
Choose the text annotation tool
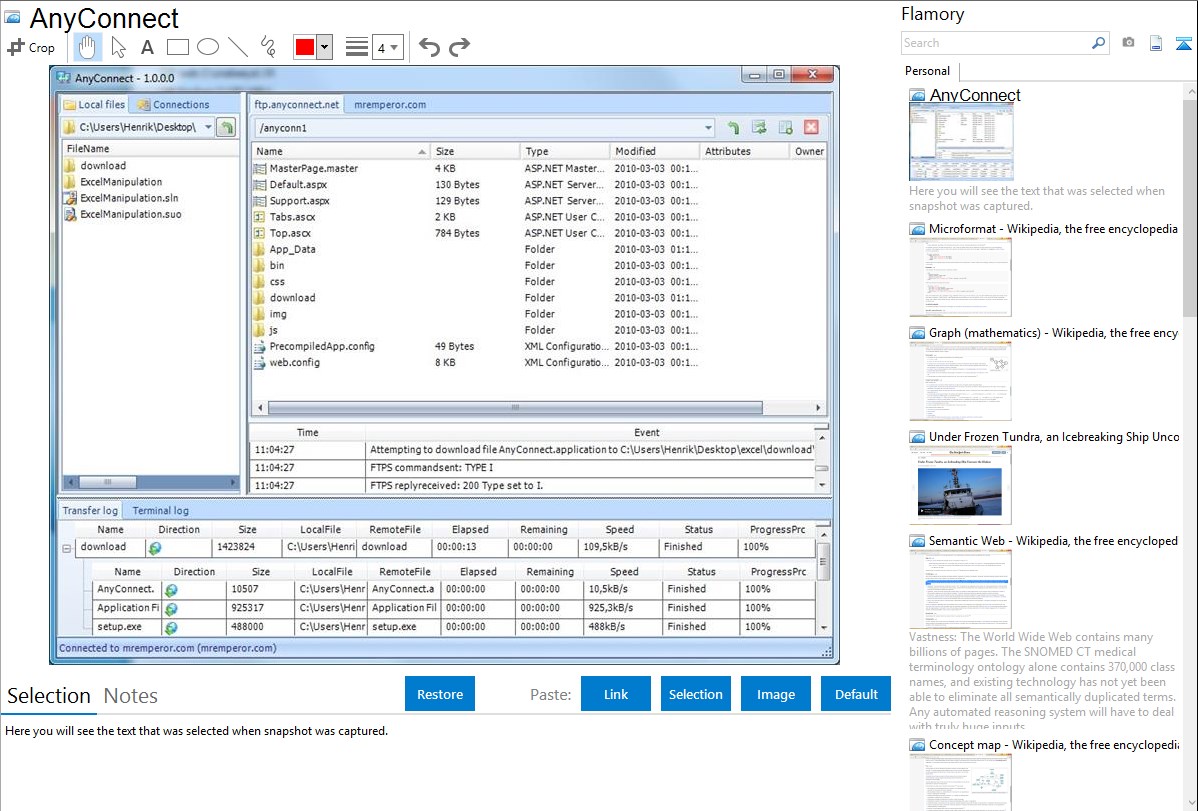147,47
